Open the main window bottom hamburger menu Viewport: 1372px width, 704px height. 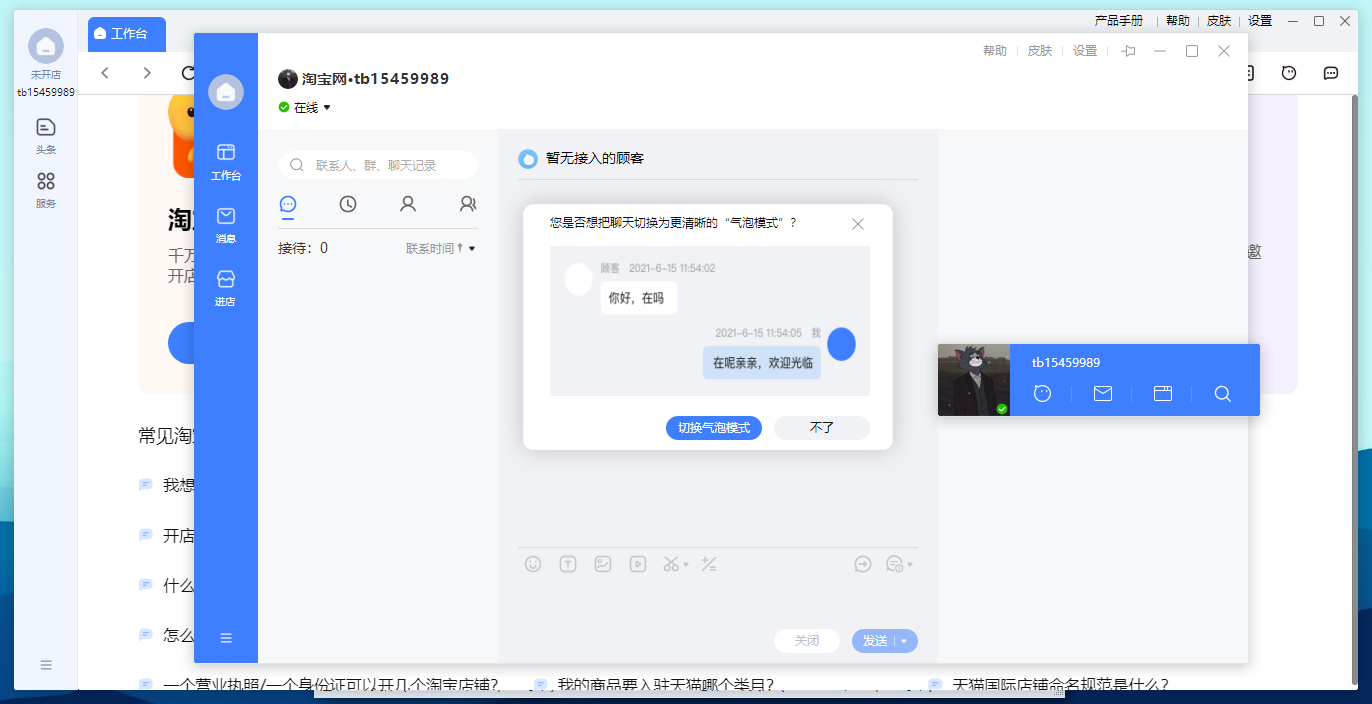point(46,665)
